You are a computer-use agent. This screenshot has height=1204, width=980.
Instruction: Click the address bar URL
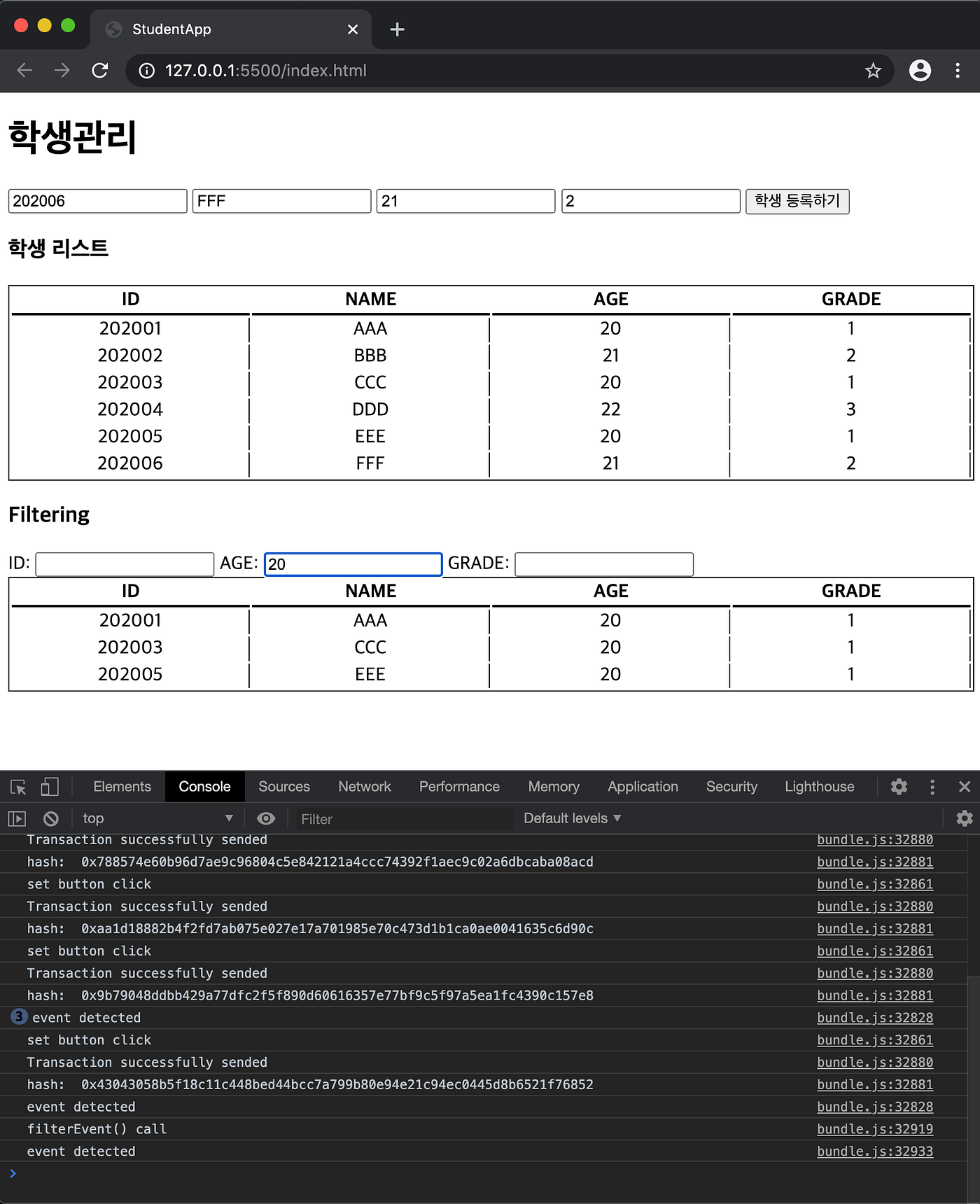tap(266, 71)
